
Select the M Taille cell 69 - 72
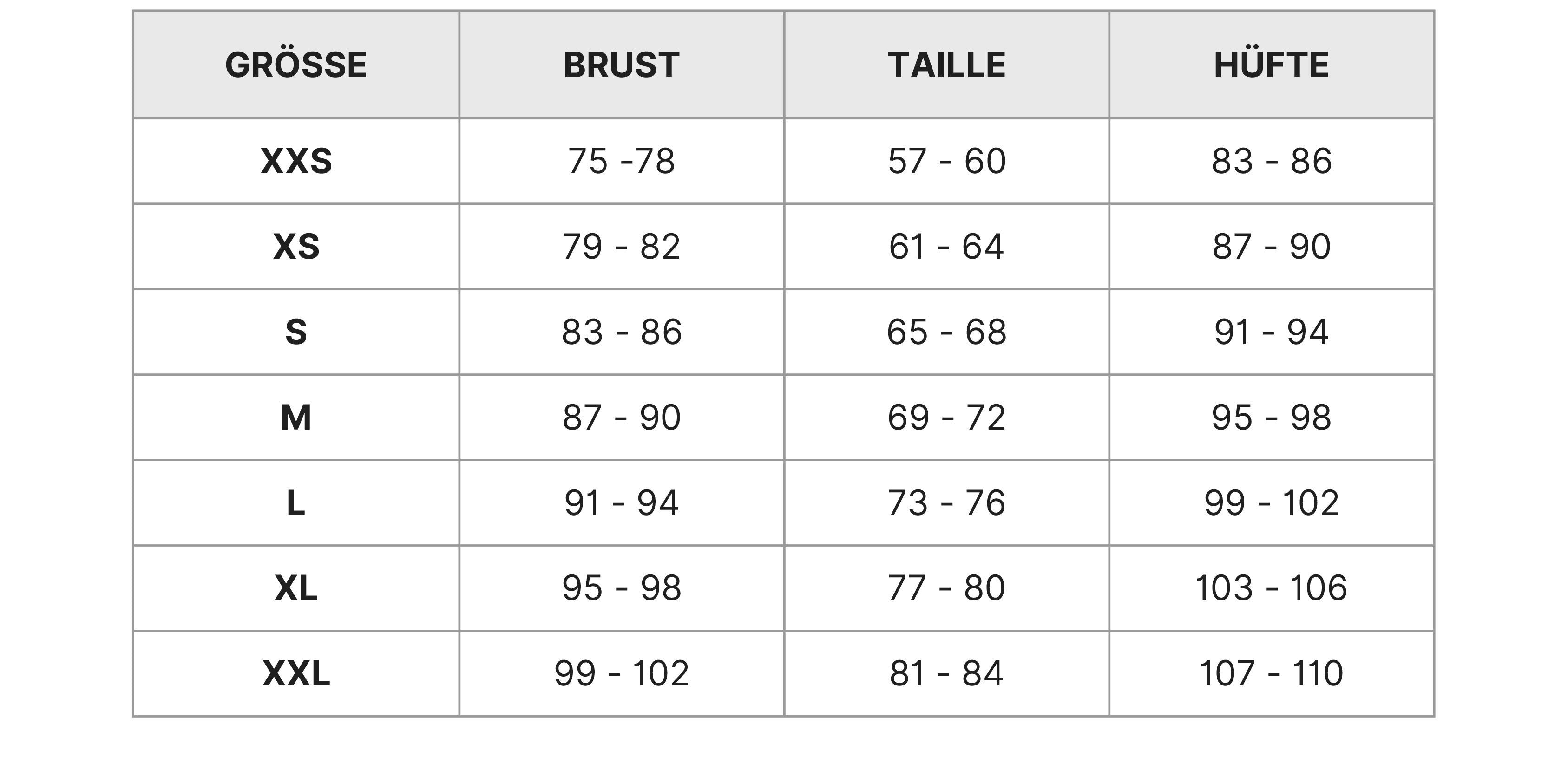point(946,418)
